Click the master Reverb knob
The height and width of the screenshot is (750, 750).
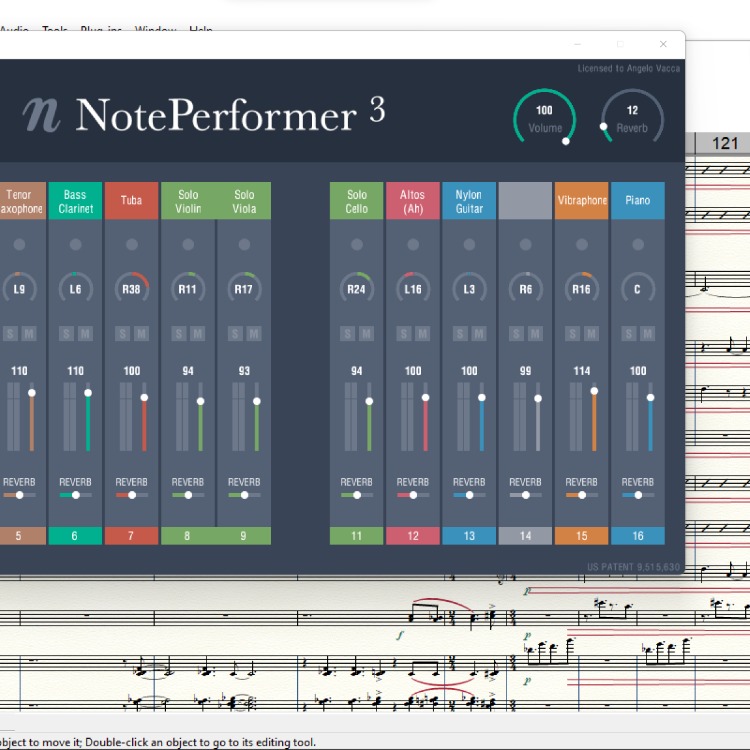click(x=632, y=117)
